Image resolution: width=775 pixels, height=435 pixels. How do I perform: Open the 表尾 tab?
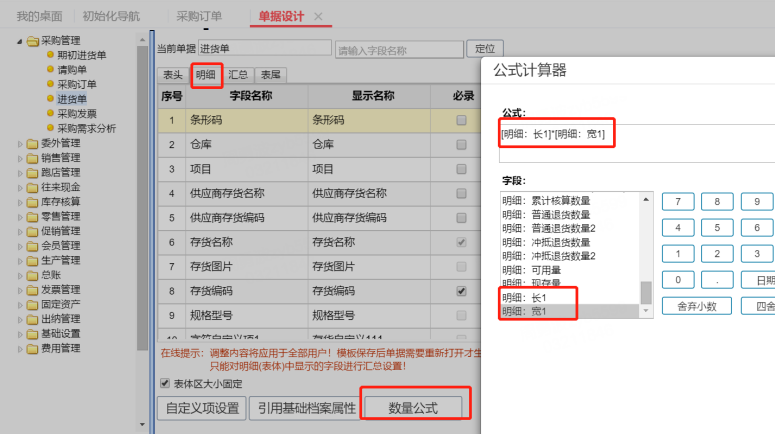[271, 75]
